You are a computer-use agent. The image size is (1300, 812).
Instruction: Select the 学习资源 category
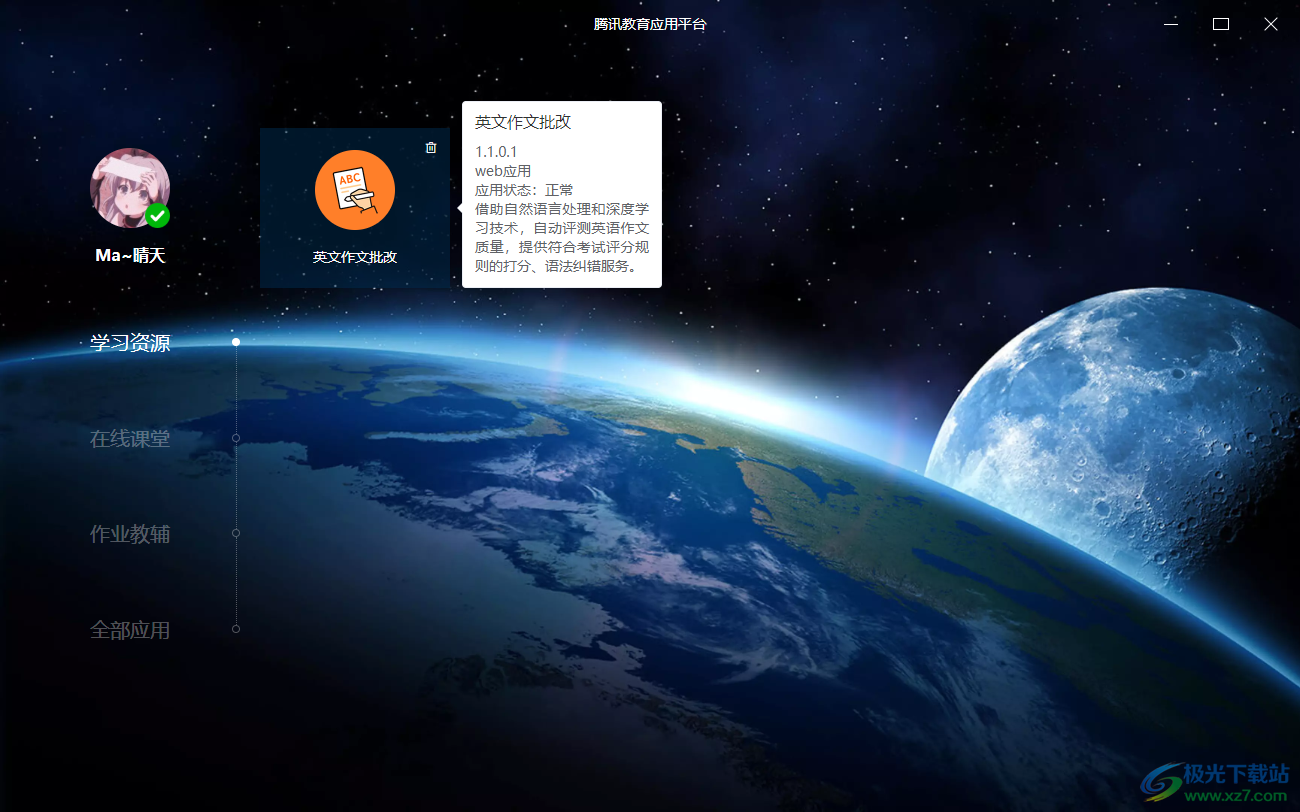130,343
